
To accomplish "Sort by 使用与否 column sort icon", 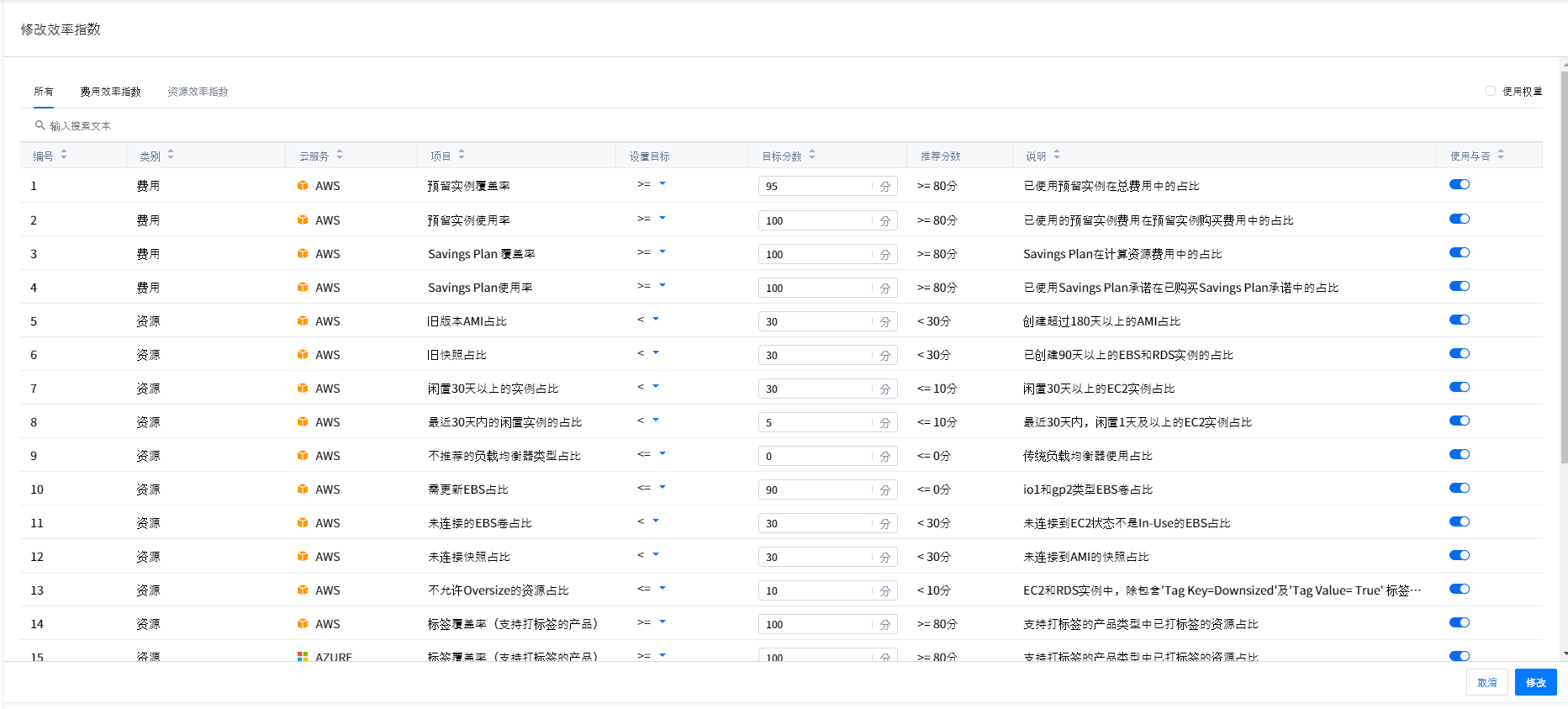I will (1501, 155).
